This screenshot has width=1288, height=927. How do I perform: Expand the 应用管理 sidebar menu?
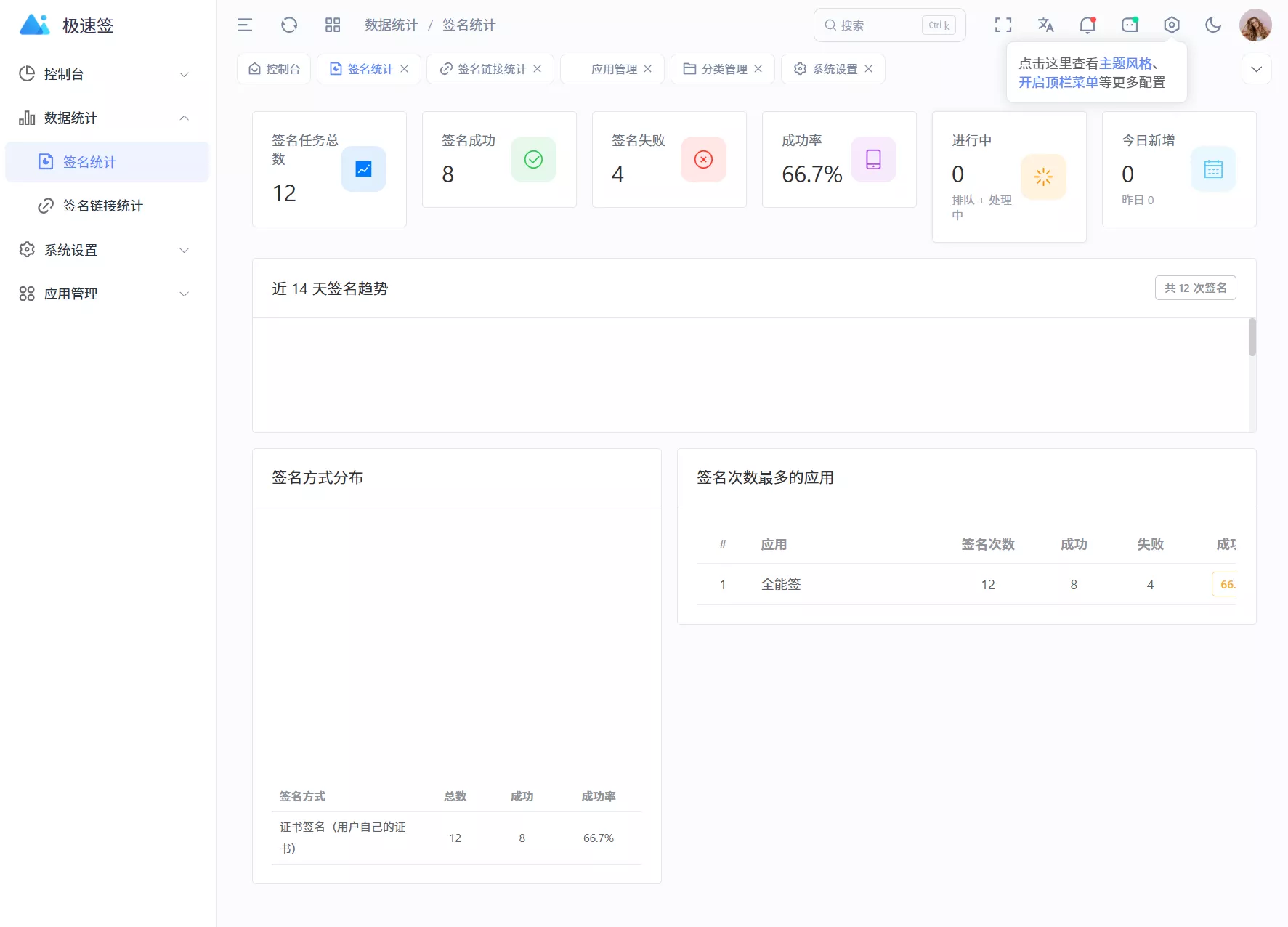(x=108, y=294)
